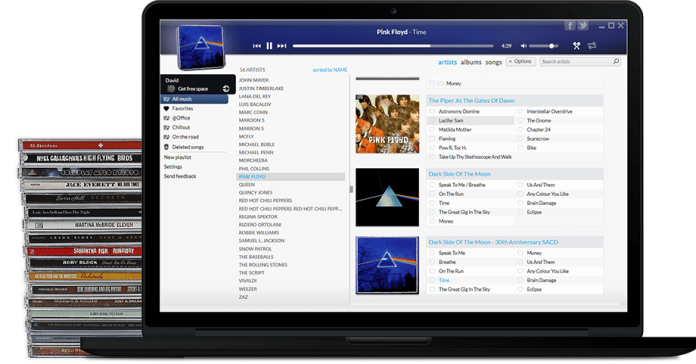The height and width of the screenshot is (364, 696).
Task: Switch to the songs tab
Action: 494,62
